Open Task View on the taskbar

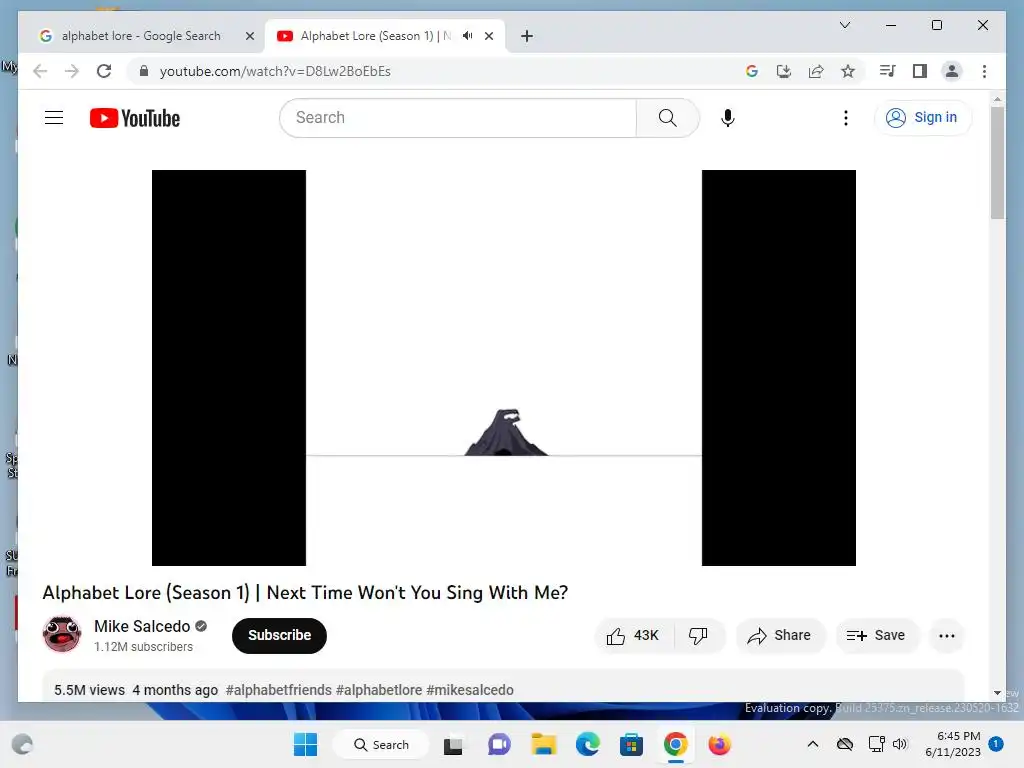(x=453, y=744)
